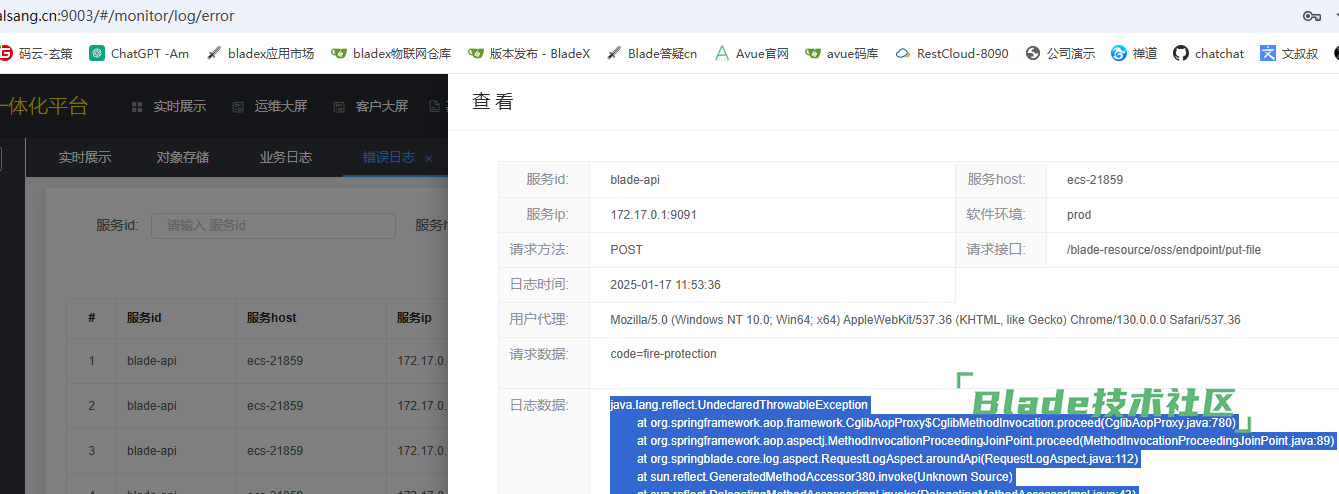Click the 服务ip column header

pyautogui.click(x=414, y=317)
